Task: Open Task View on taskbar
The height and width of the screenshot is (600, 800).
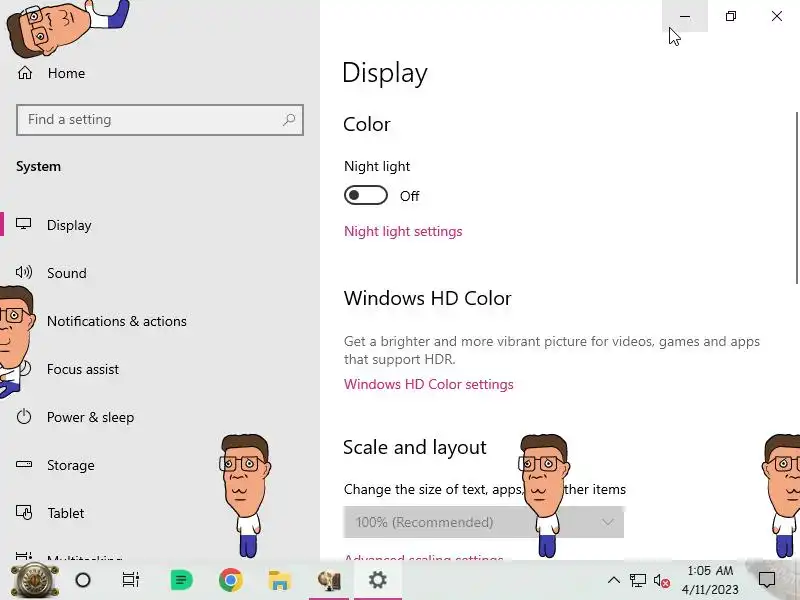Action: pos(131,580)
